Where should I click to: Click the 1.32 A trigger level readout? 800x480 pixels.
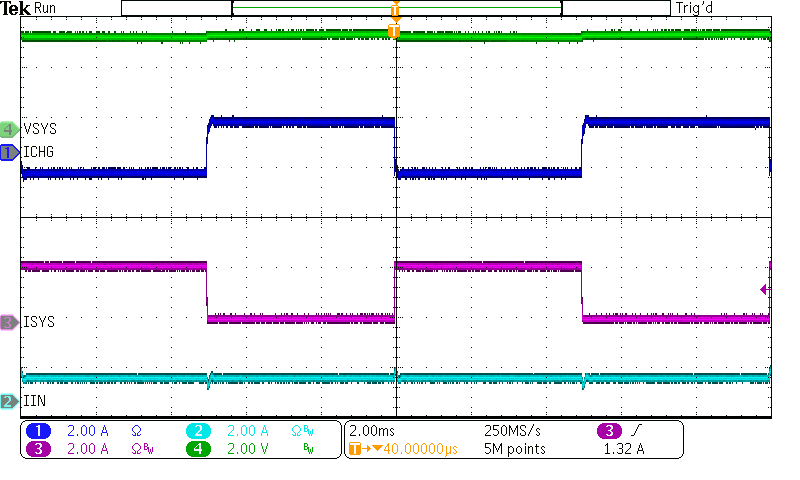624,449
